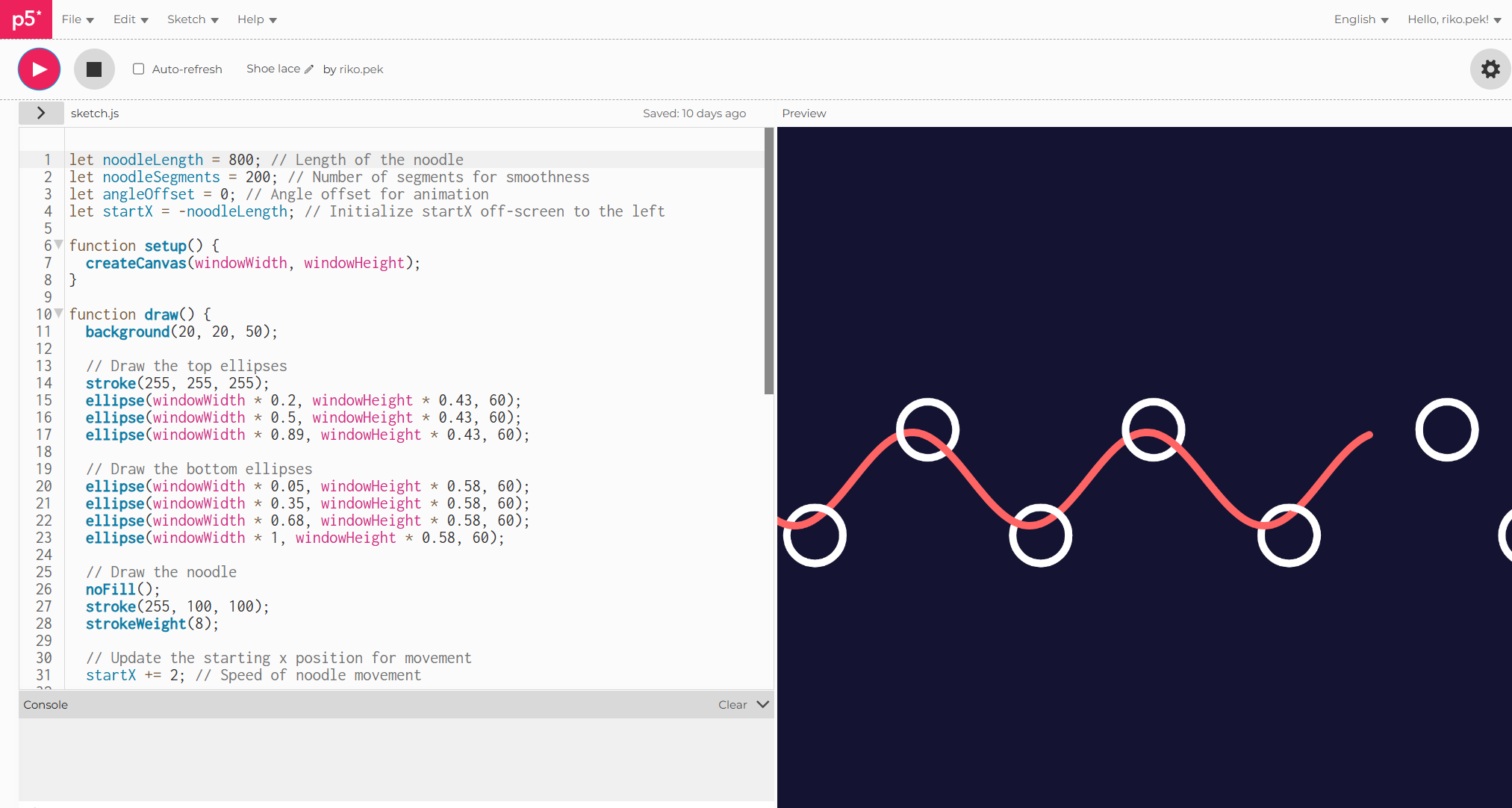Image resolution: width=1512 pixels, height=808 pixels.
Task: Run the sketch with the play button
Action: (39, 69)
